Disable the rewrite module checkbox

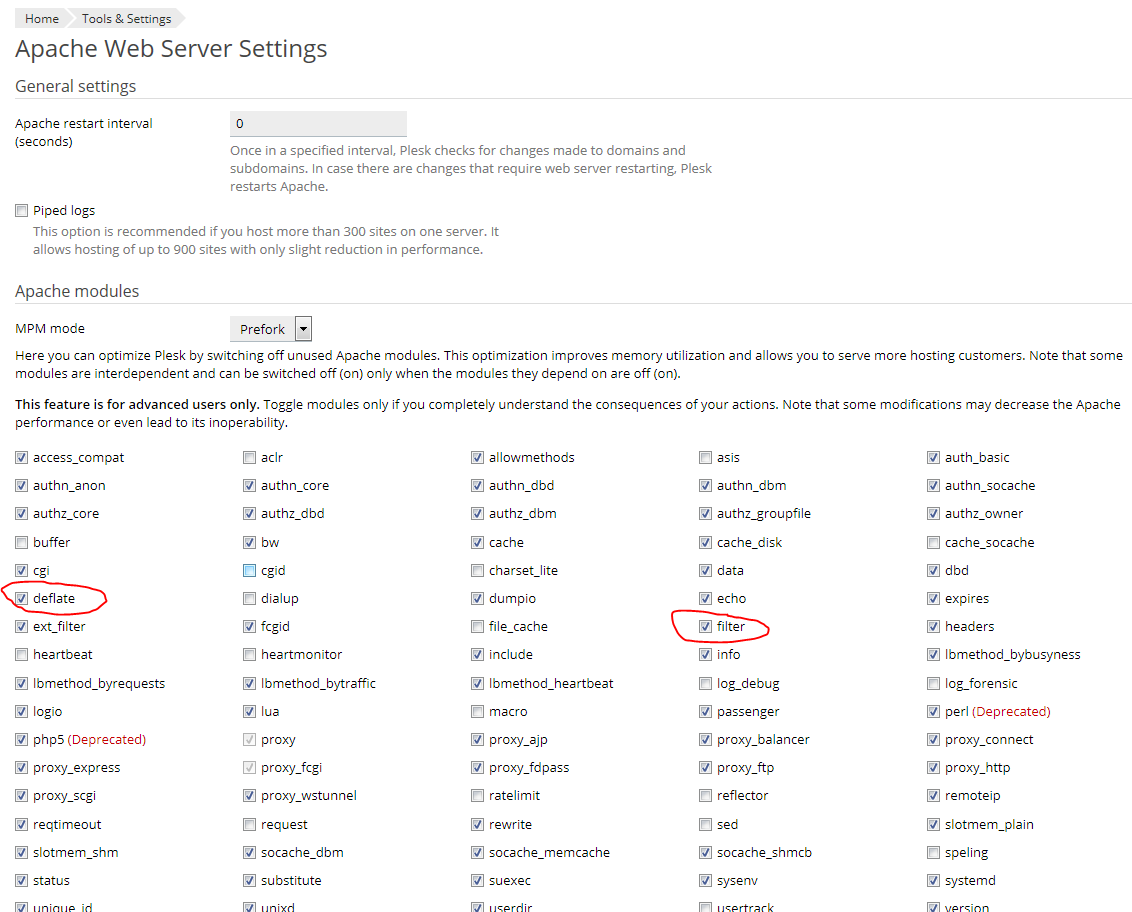pyautogui.click(x=478, y=825)
